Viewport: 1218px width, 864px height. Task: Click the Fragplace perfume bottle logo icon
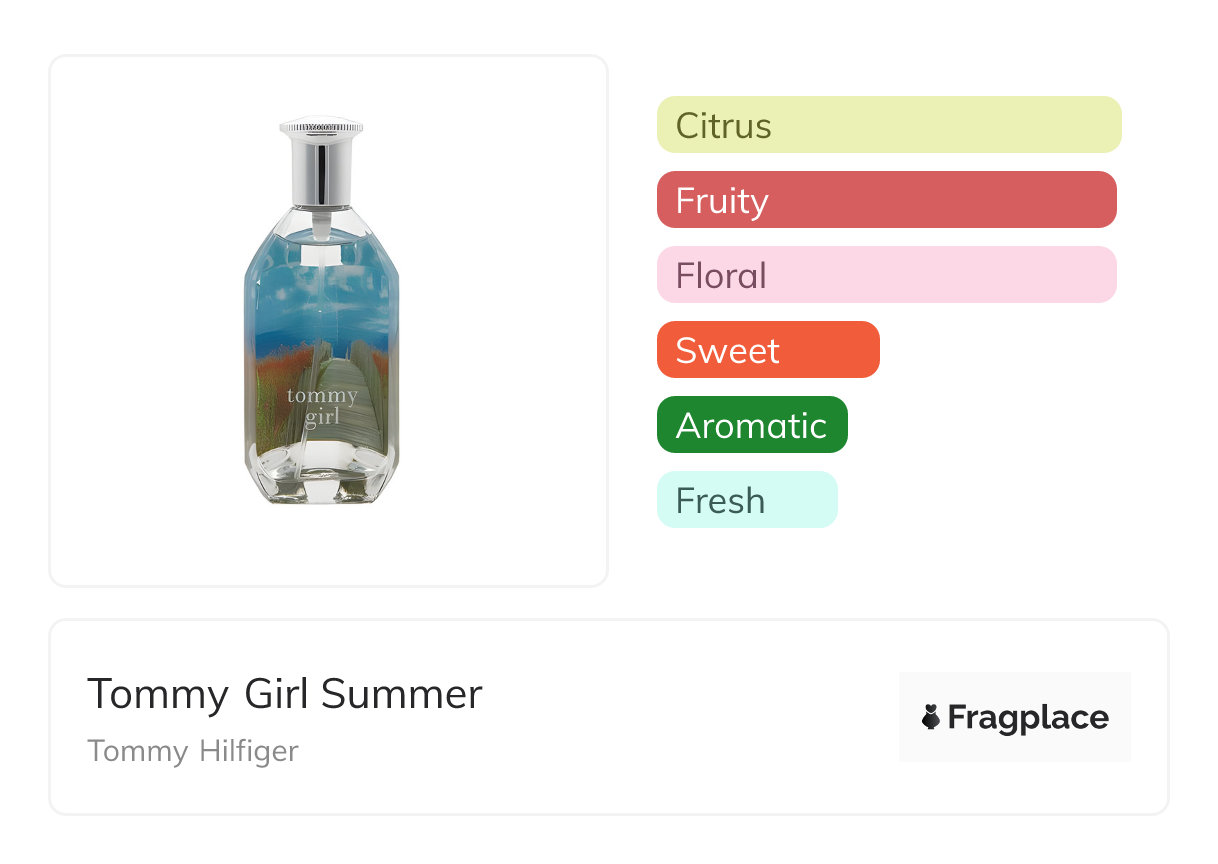tap(931, 717)
